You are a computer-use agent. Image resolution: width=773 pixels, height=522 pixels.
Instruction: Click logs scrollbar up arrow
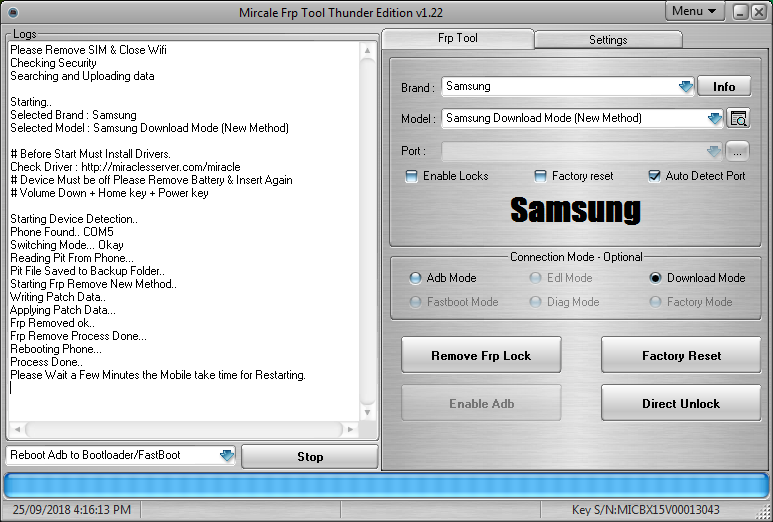pos(367,50)
